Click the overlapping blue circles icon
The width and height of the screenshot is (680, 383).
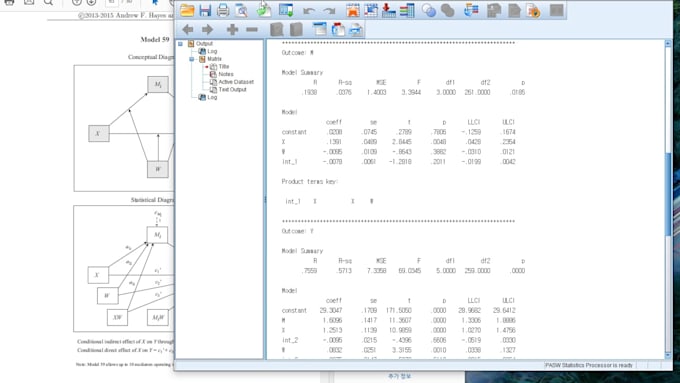coord(429,10)
